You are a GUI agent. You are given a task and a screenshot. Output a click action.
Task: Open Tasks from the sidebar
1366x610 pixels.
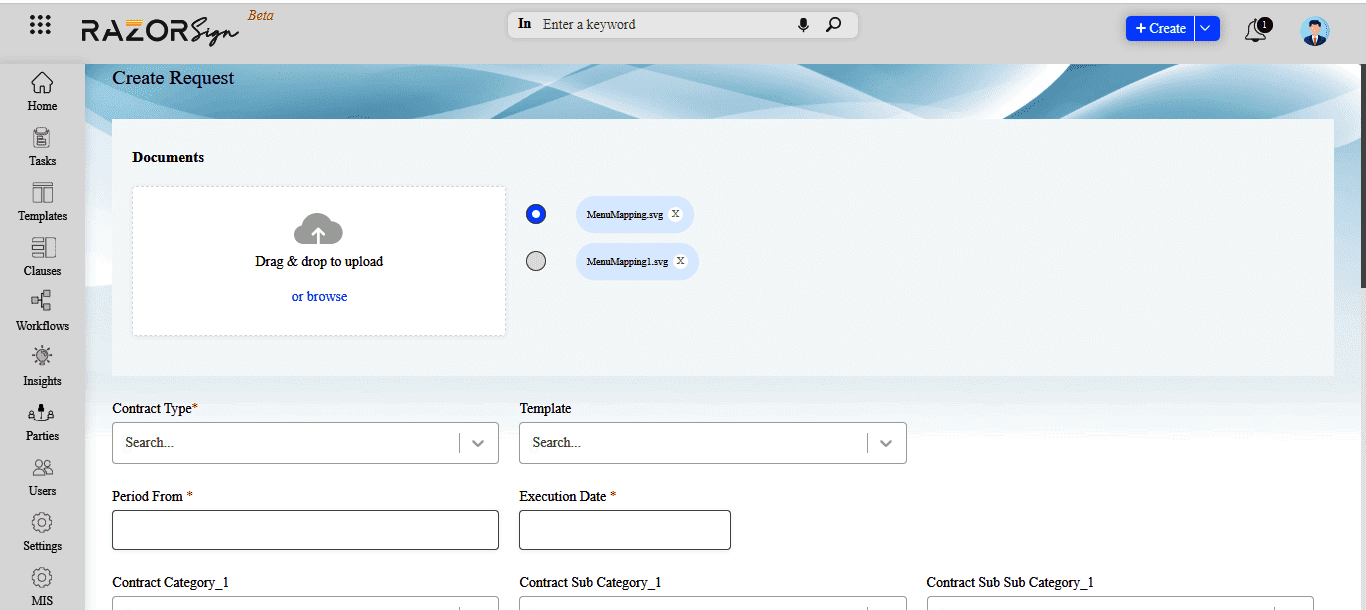[x=42, y=146]
